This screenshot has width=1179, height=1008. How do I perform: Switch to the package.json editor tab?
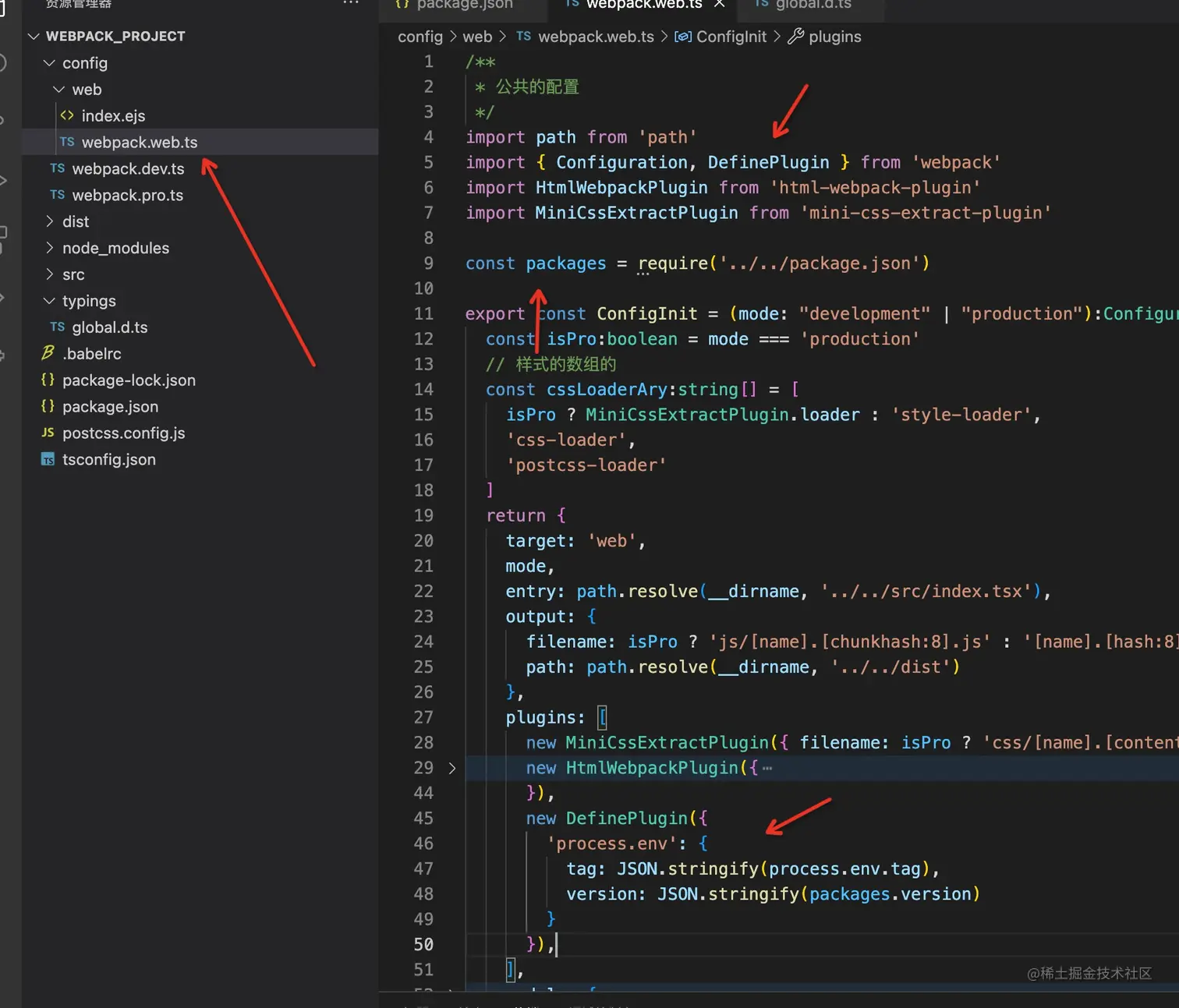coord(465,5)
